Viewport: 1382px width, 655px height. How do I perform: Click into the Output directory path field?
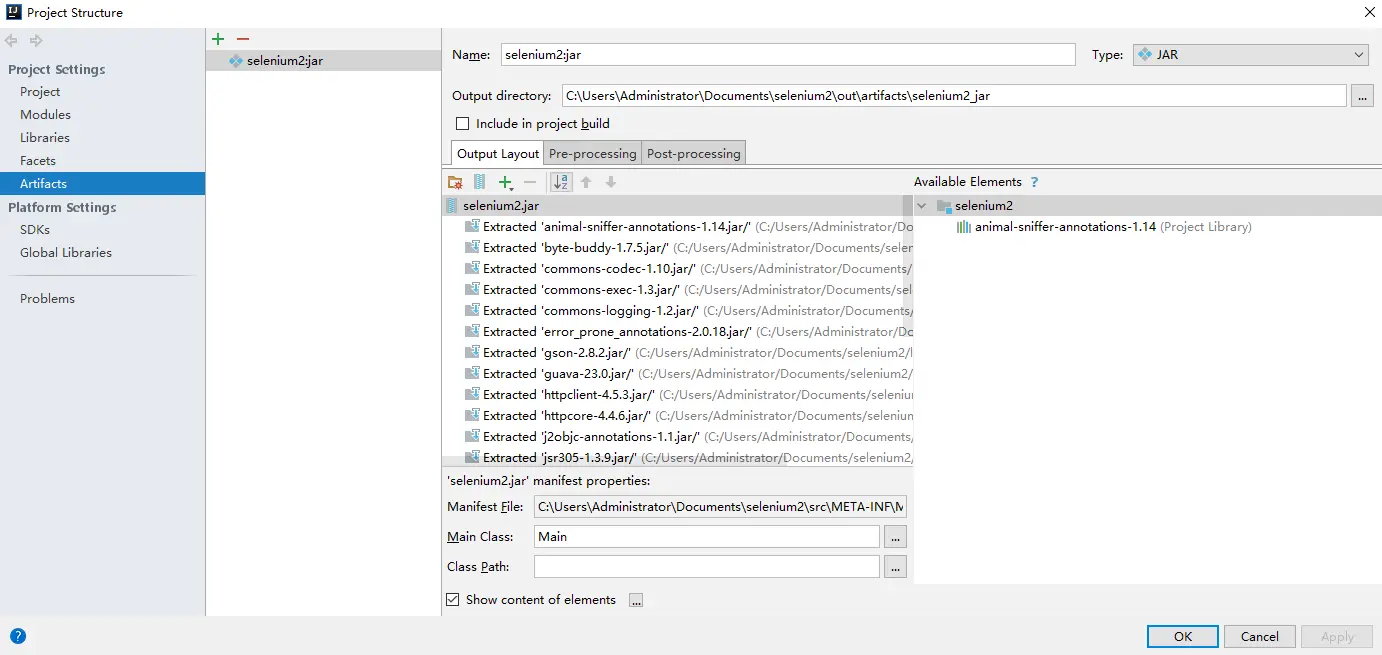tap(954, 96)
